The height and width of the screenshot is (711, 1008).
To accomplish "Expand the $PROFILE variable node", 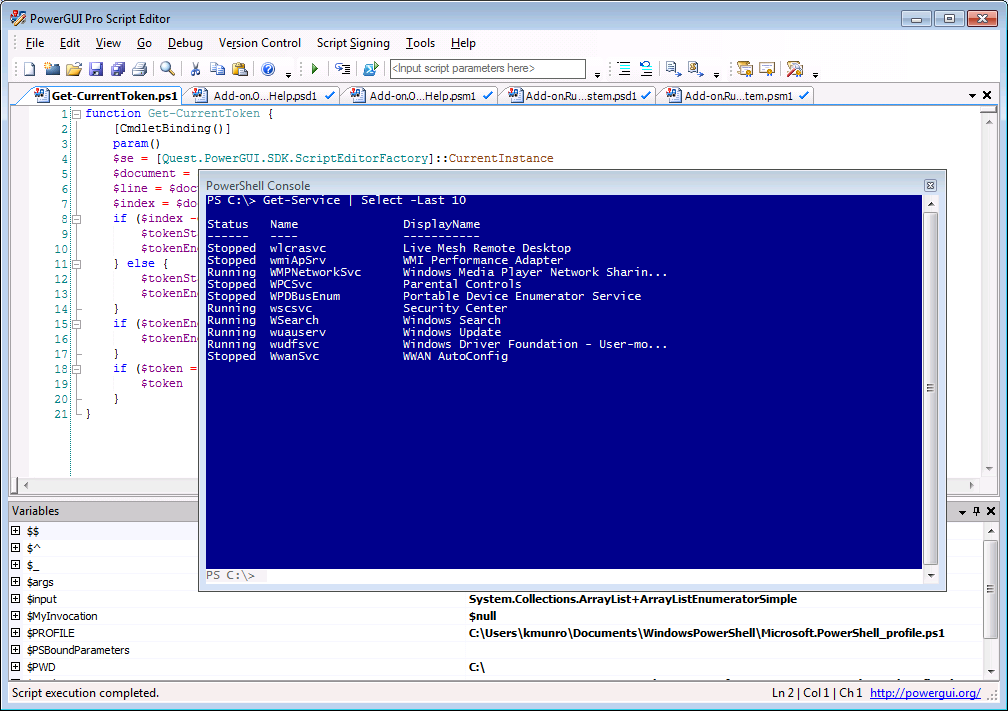I will (16, 633).
